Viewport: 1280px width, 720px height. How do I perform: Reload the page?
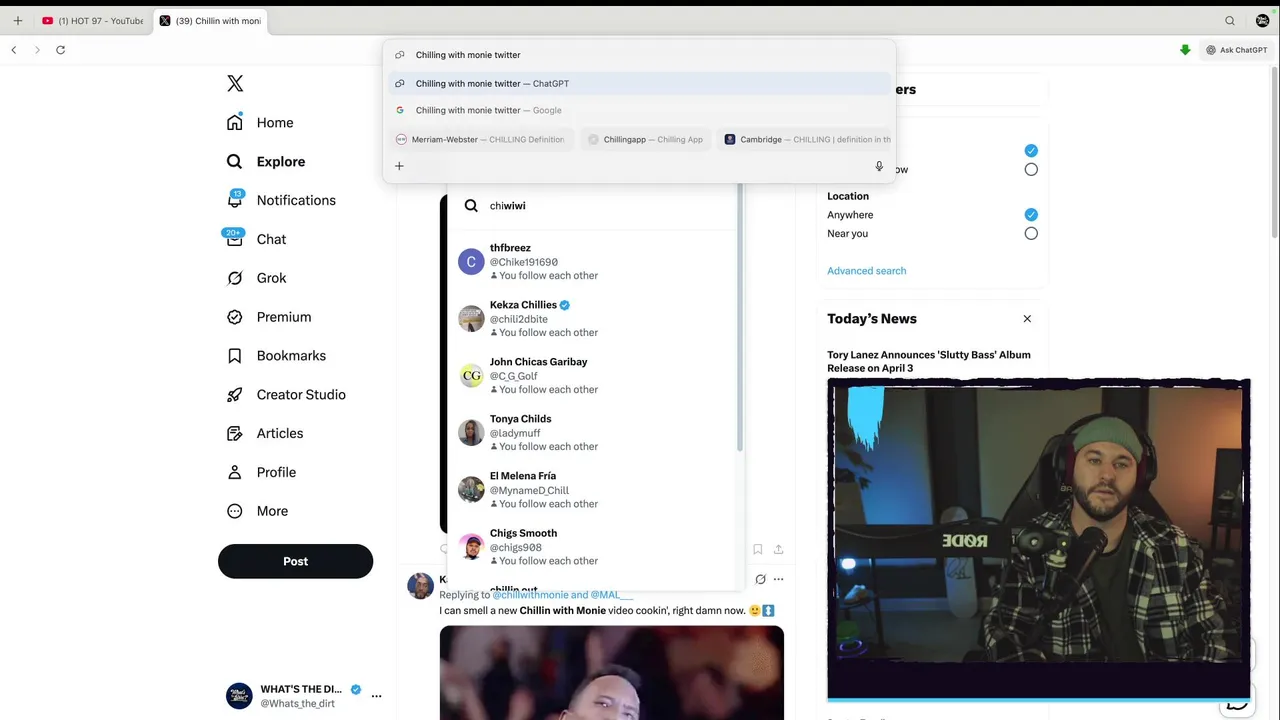click(61, 50)
